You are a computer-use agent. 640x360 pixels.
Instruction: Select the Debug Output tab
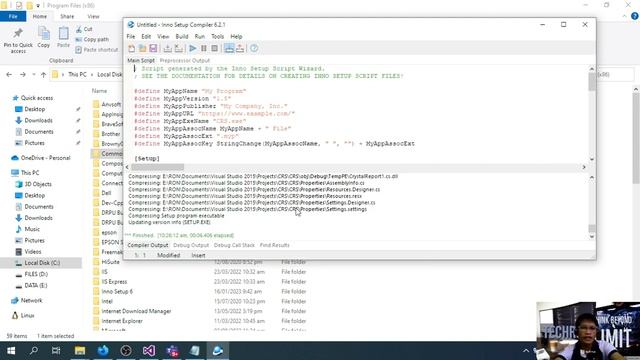pyautogui.click(x=191, y=245)
